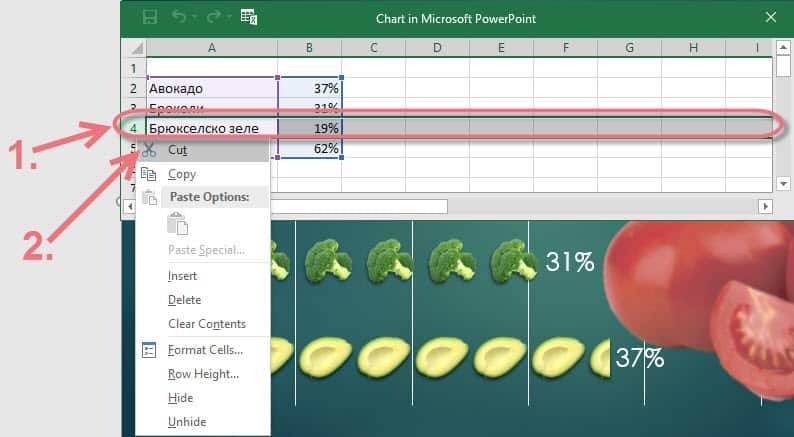Select column C header
Image resolution: width=794 pixels, height=437 pixels.
(x=374, y=48)
